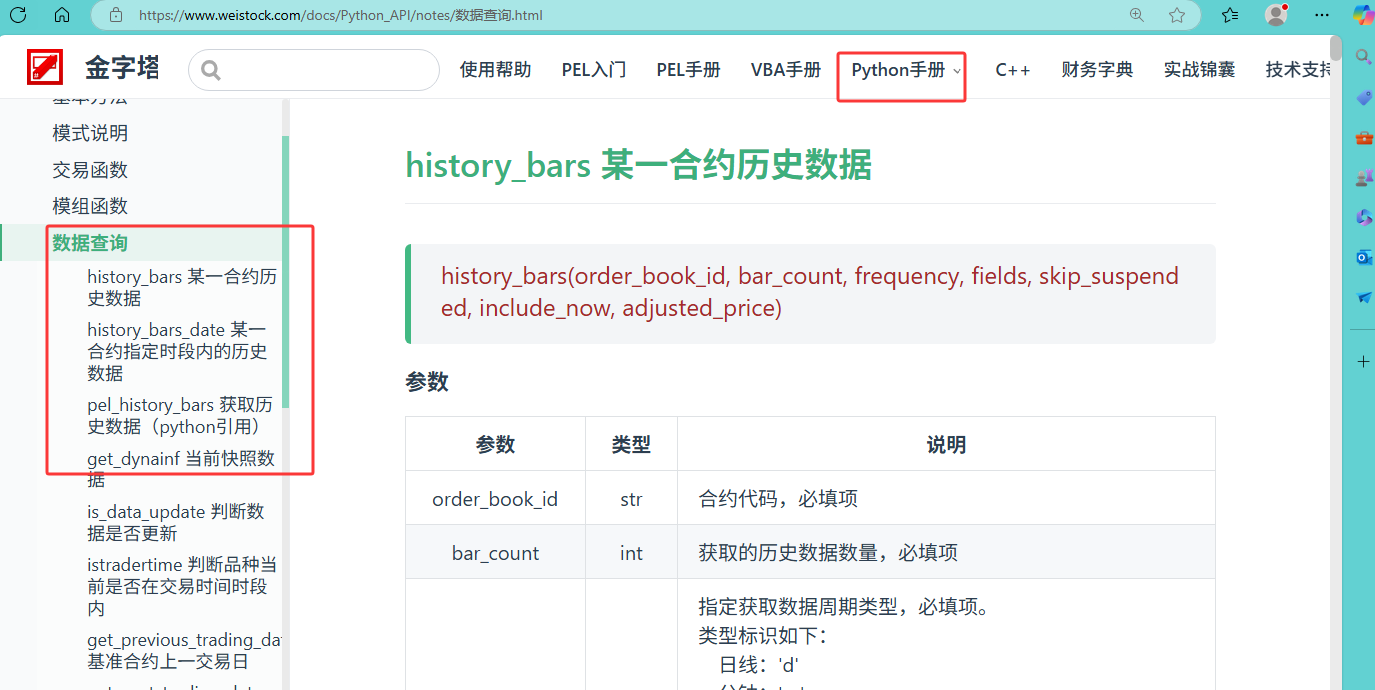The height and width of the screenshot is (690, 1375).
Task: Click the 合约代码，必填项 description cell
Action: (x=946, y=498)
